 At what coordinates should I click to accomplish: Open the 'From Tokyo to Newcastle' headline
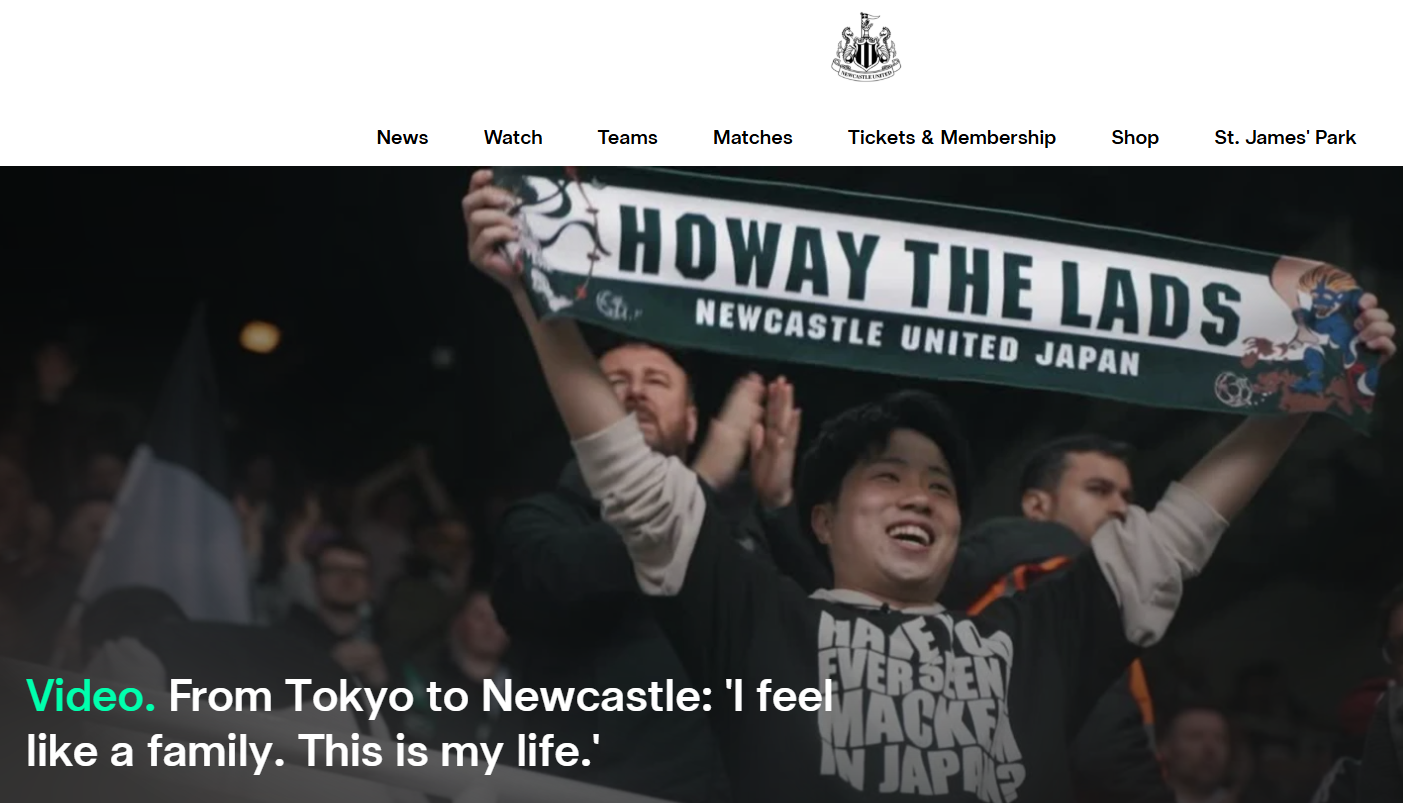(x=501, y=695)
